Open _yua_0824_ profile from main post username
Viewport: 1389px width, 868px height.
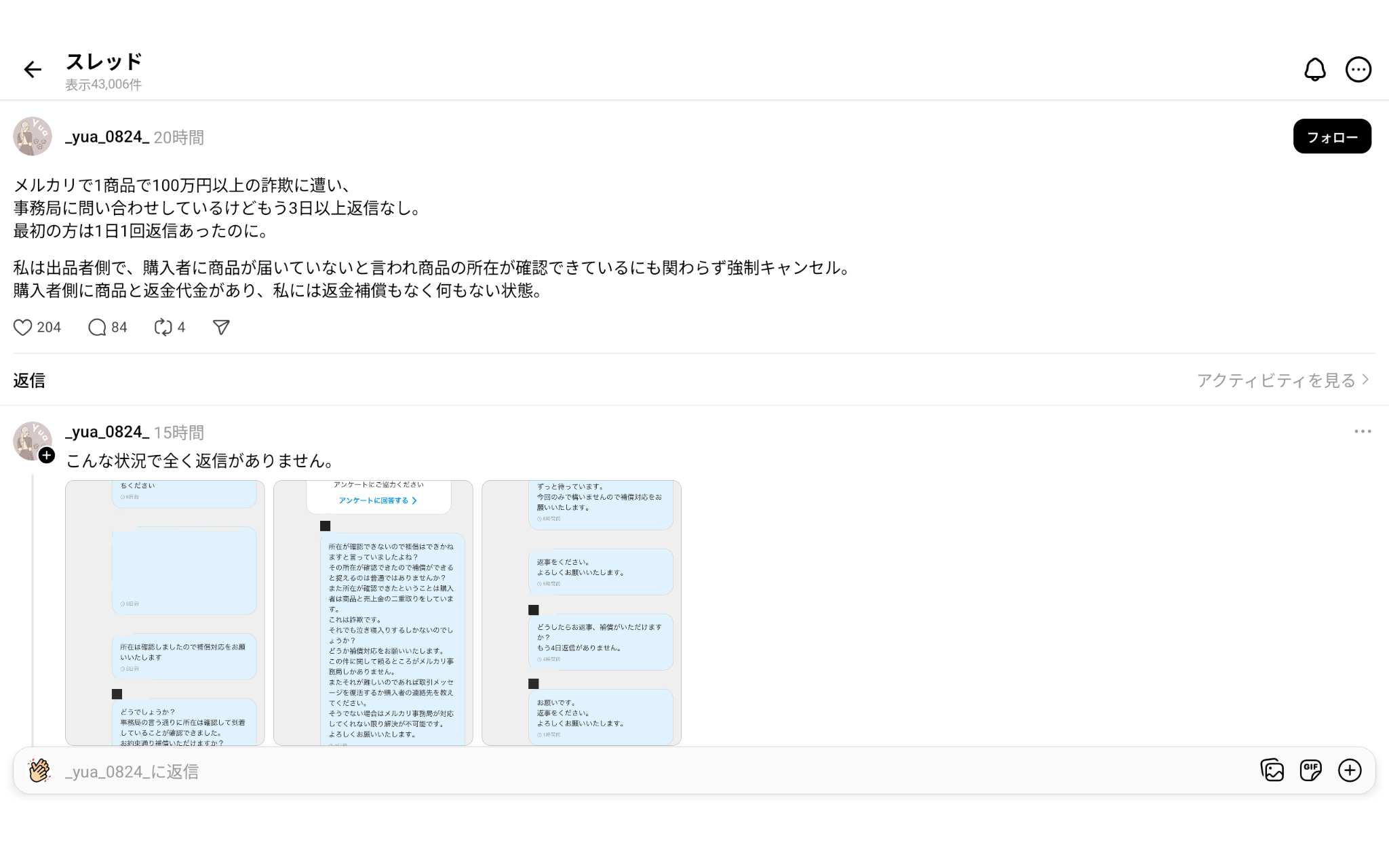(106, 137)
